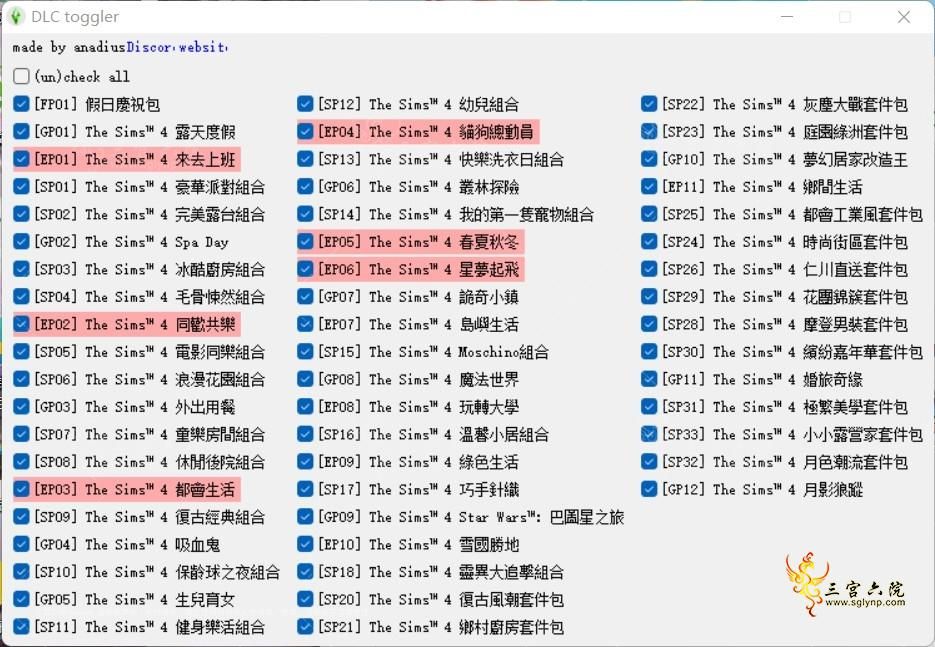Toggle the [SP25] DLC checkbox
Image resolution: width=935 pixels, height=647 pixels.
(649, 214)
